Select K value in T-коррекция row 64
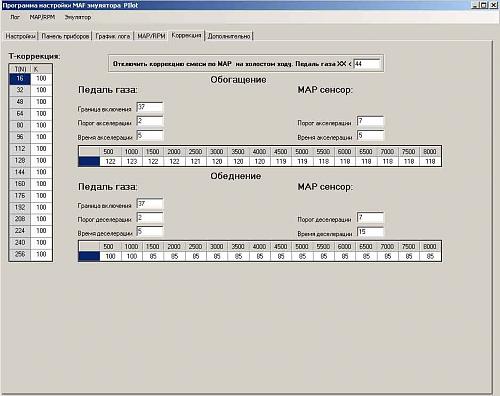 click(x=41, y=114)
